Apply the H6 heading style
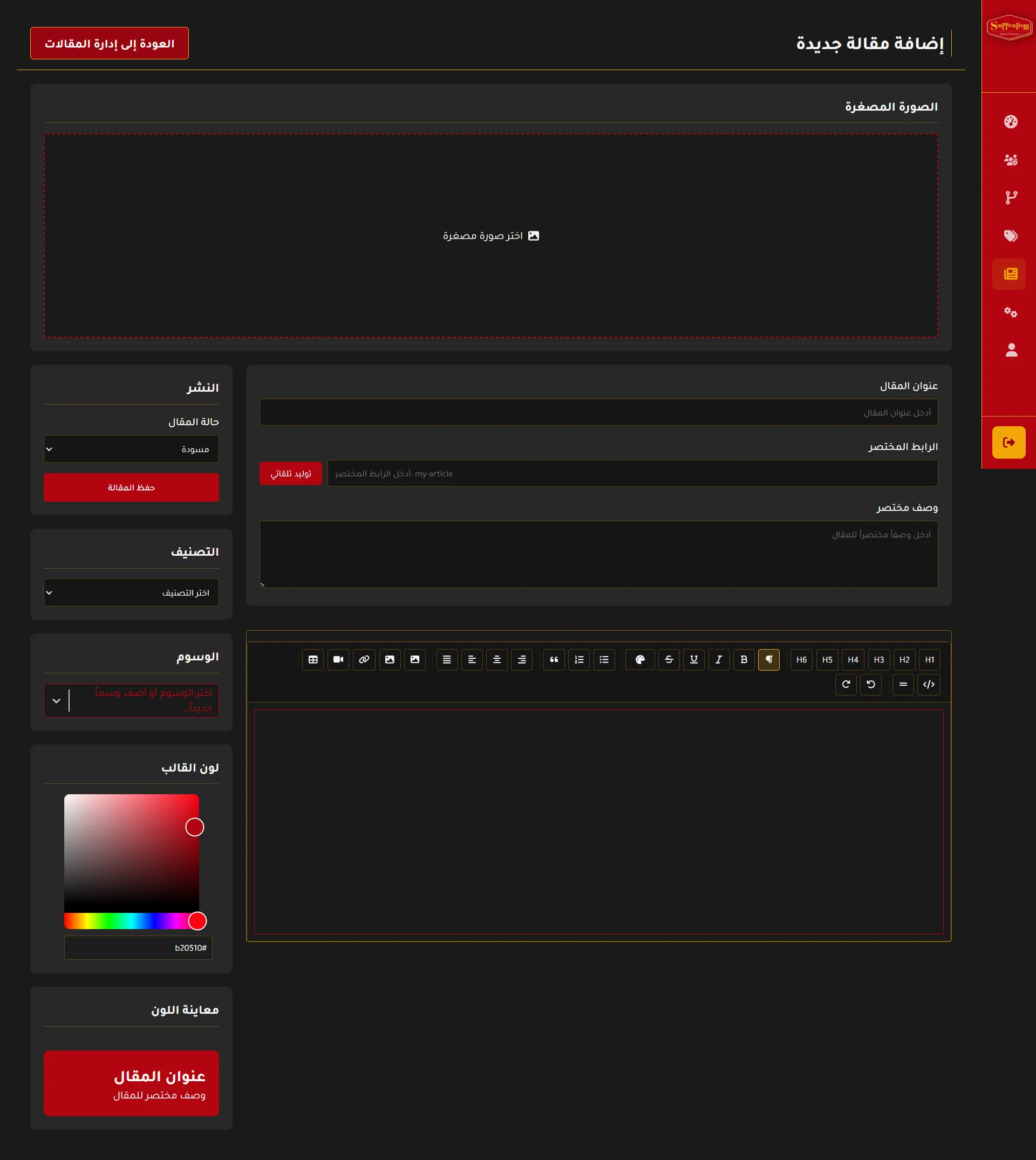This screenshot has width=1036, height=1160. pyautogui.click(x=801, y=660)
